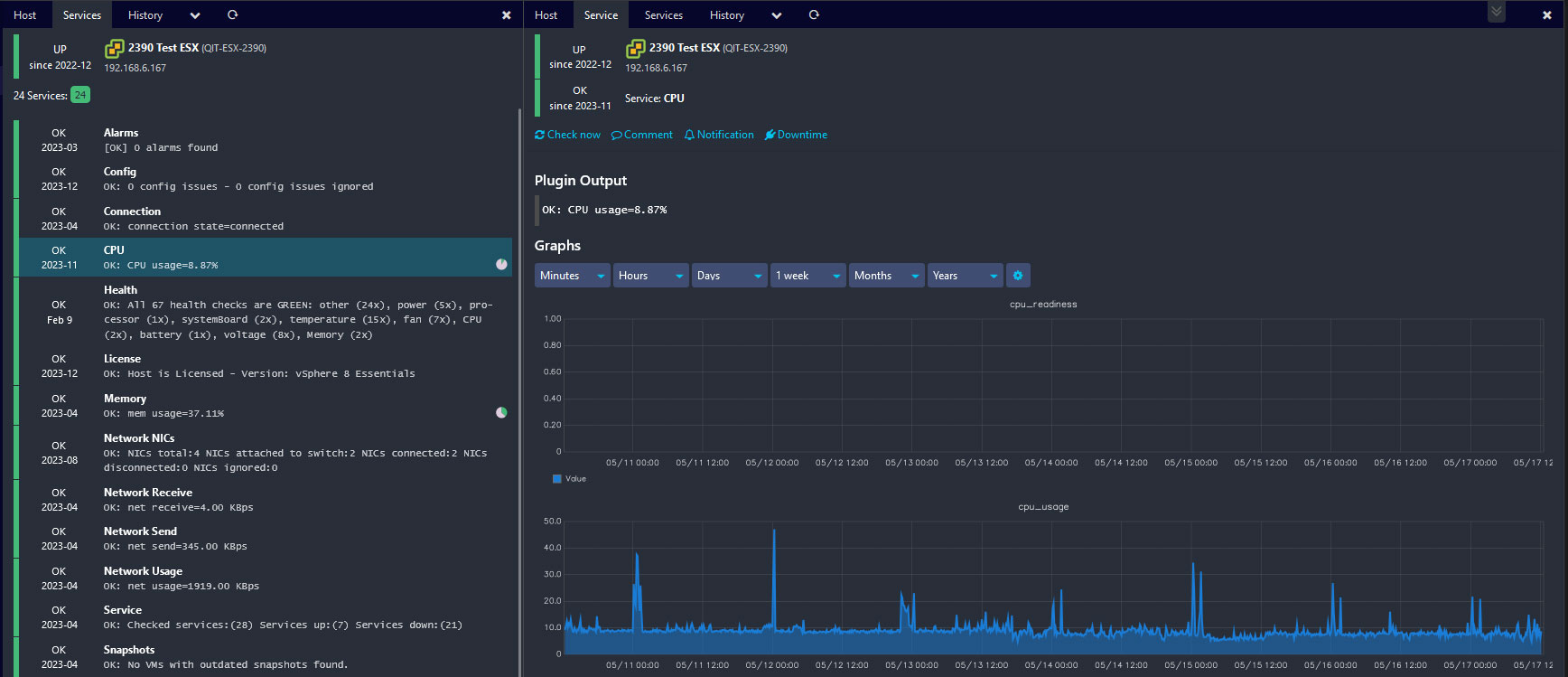Screen dimensions: 1568x677
Task: Click the Memory performance graph pie icon
Action: (x=501, y=412)
